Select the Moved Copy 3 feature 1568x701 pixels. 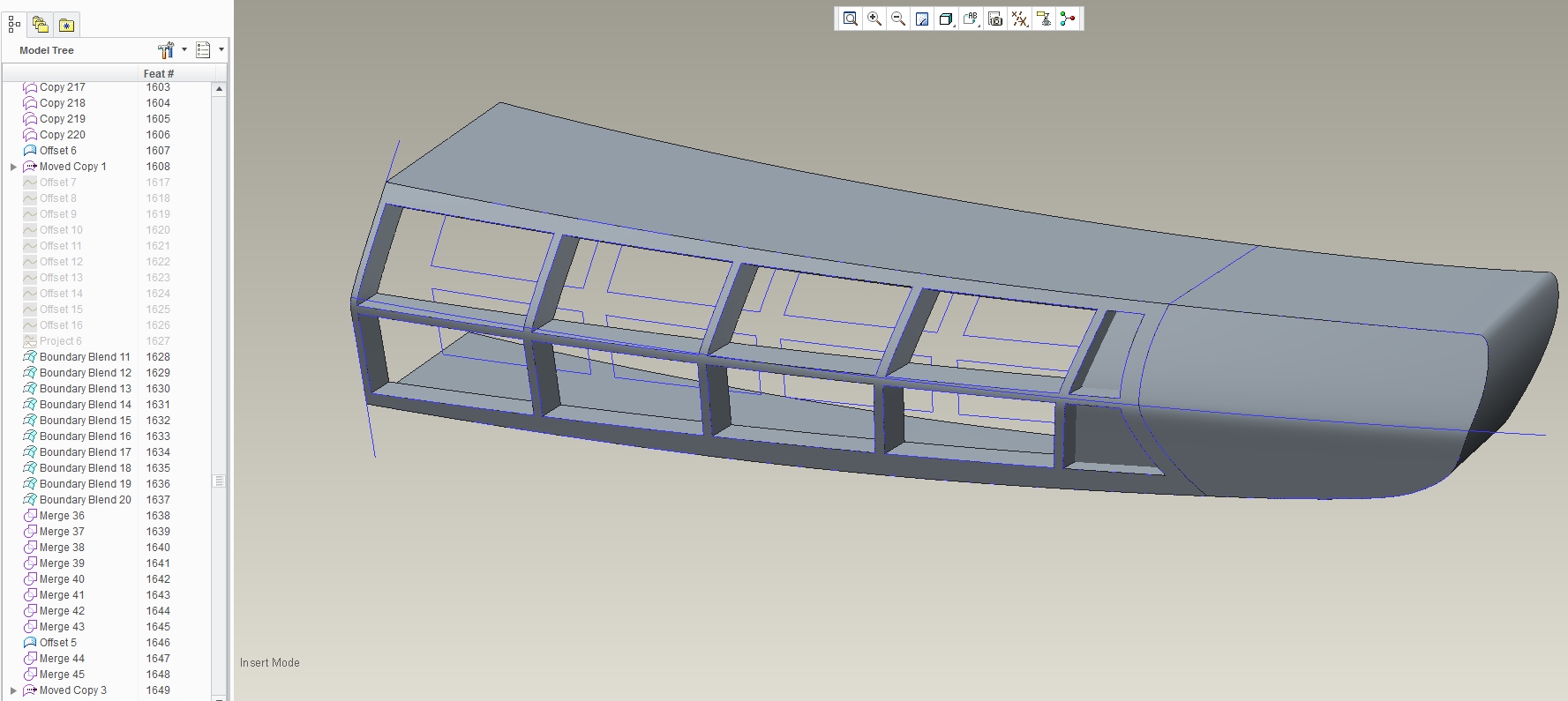point(73,690)
